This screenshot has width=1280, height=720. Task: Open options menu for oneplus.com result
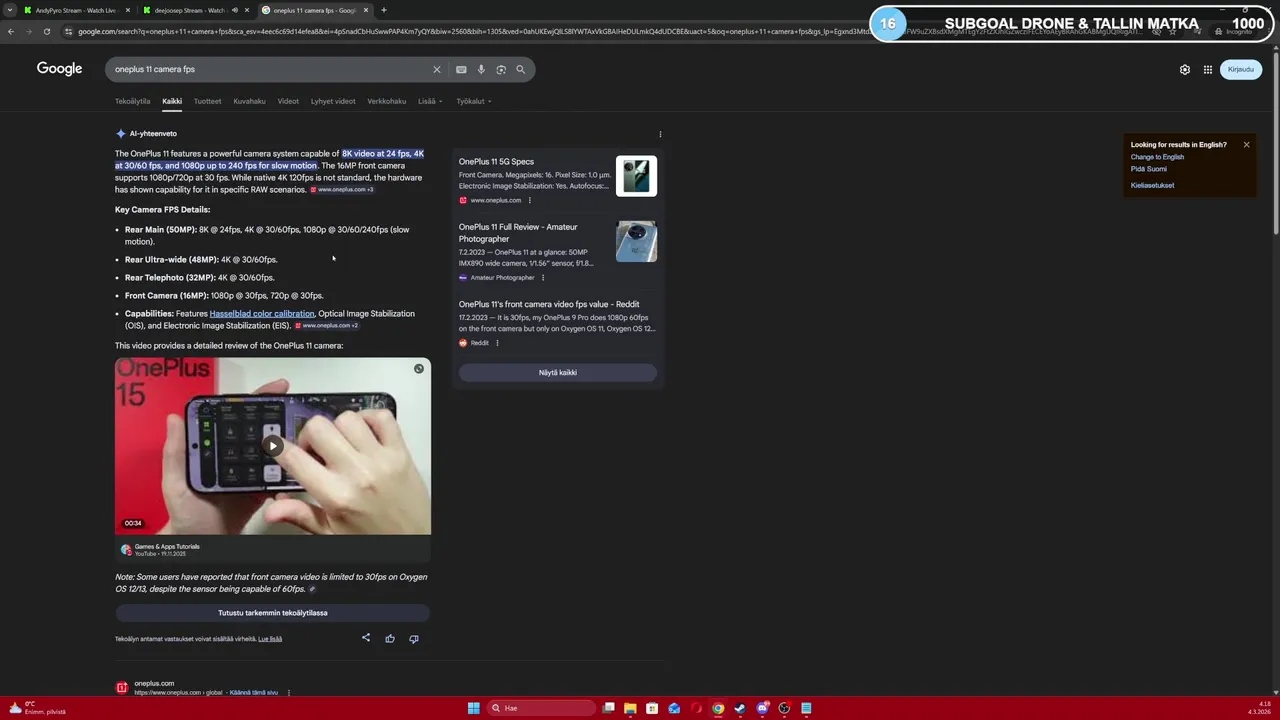pos(289,693)
